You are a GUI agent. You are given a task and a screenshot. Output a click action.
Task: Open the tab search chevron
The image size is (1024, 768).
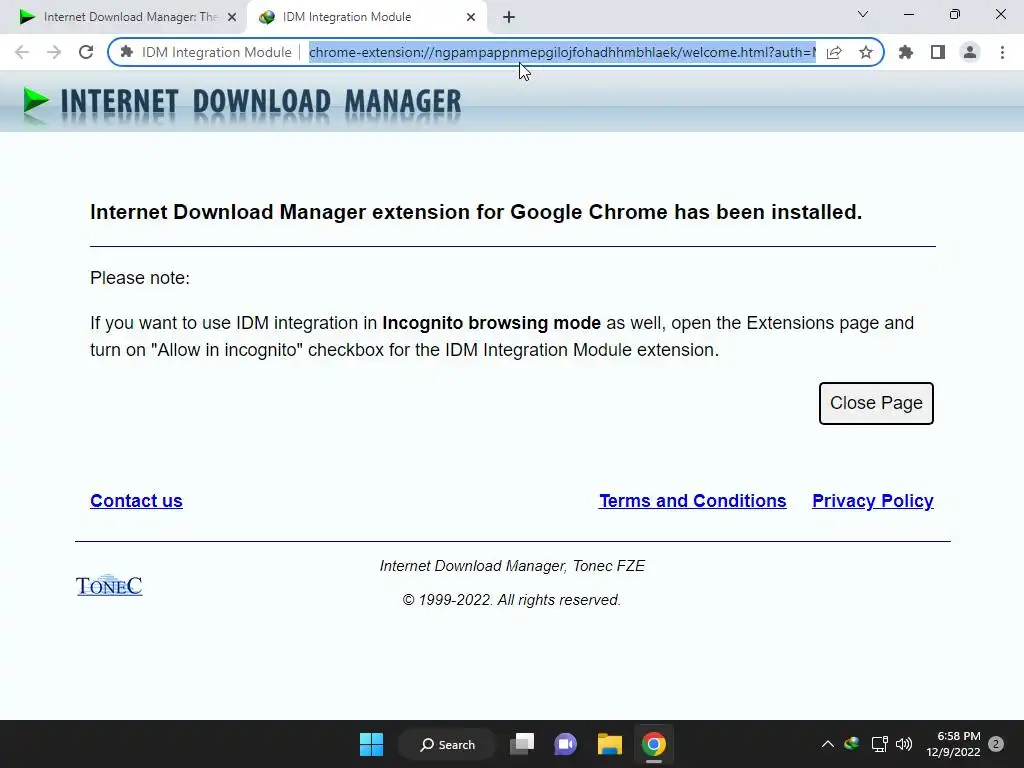click(863, 14)
